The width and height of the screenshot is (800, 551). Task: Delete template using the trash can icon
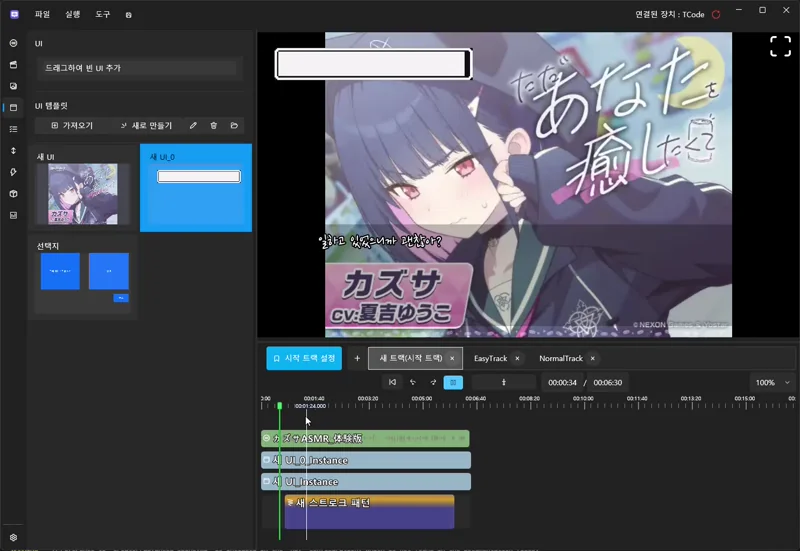(213, 126)
